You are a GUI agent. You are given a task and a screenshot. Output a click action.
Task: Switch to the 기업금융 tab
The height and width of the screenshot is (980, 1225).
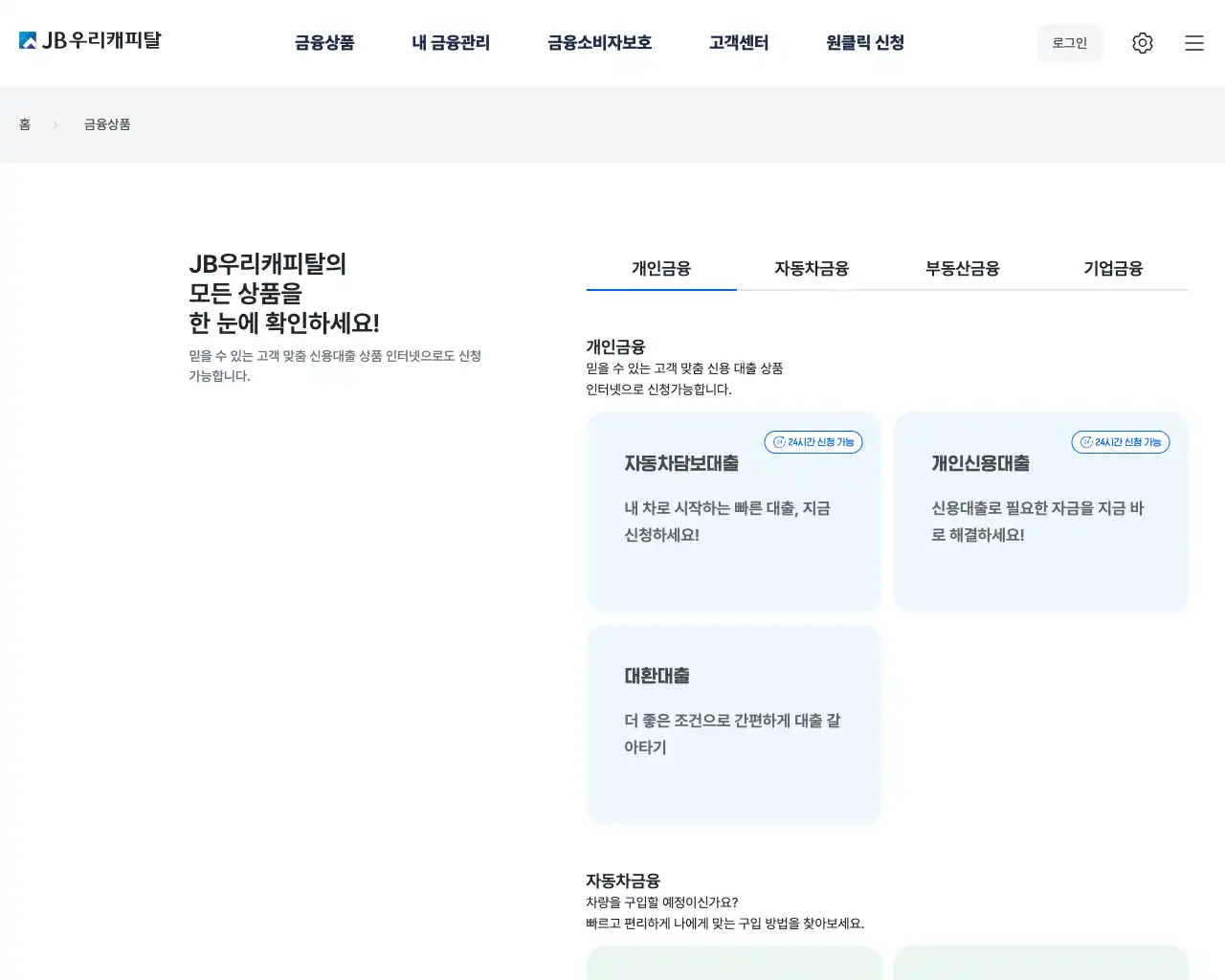[1113, 269]
